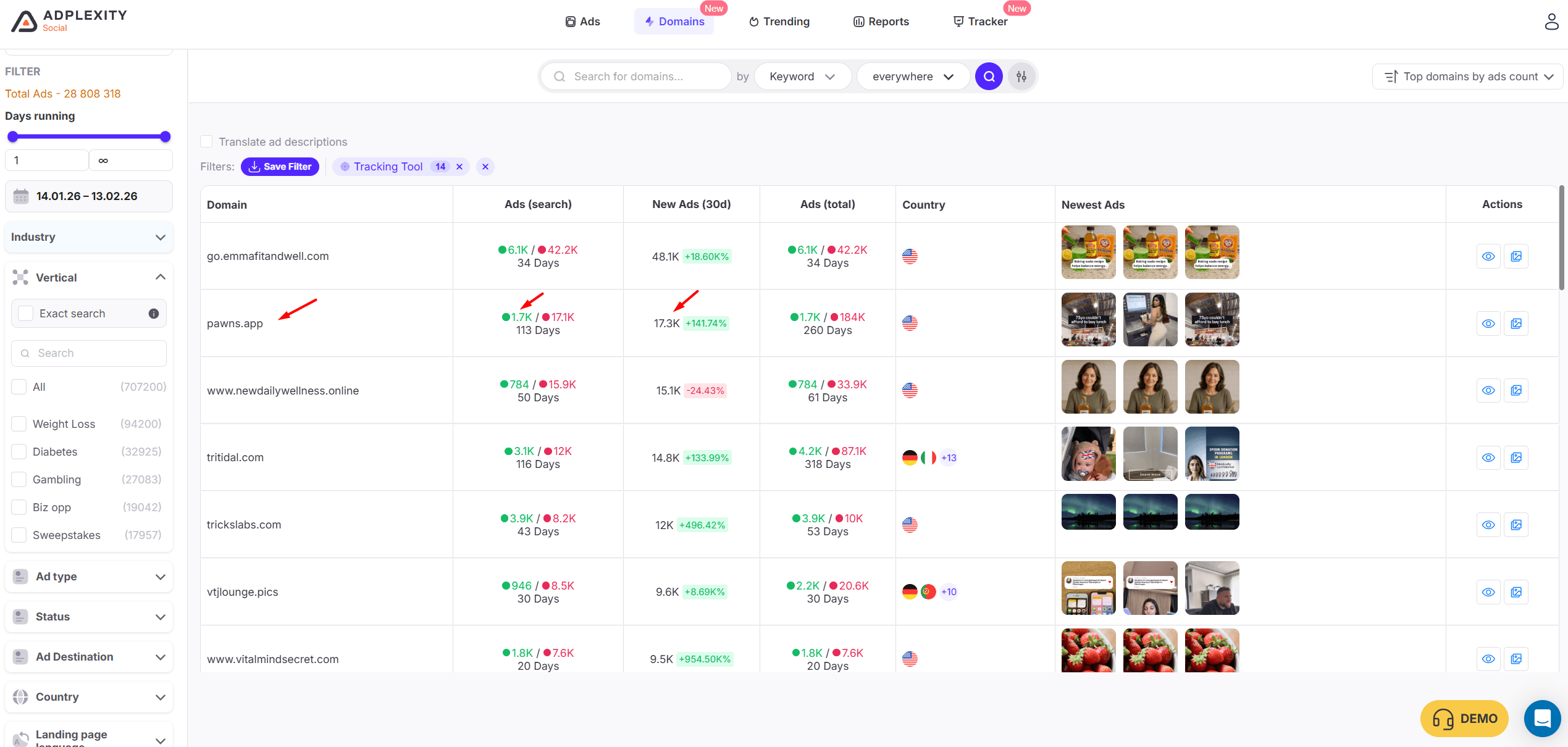Click the right handle of Days running slider
Image resolution: width=1568 pixels, height=747 pixels.
(x=165, y=137)
